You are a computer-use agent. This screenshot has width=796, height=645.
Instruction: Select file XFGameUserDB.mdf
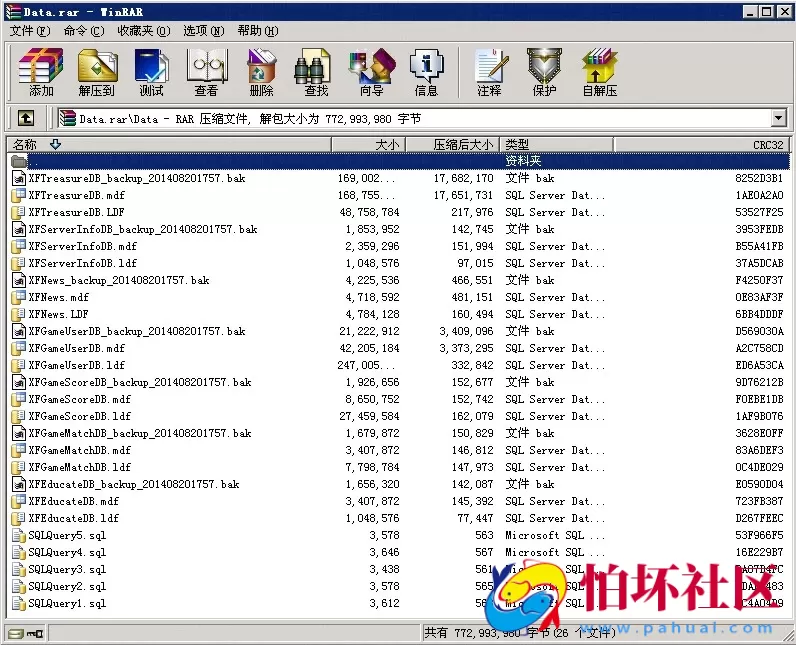pos(77,349)
